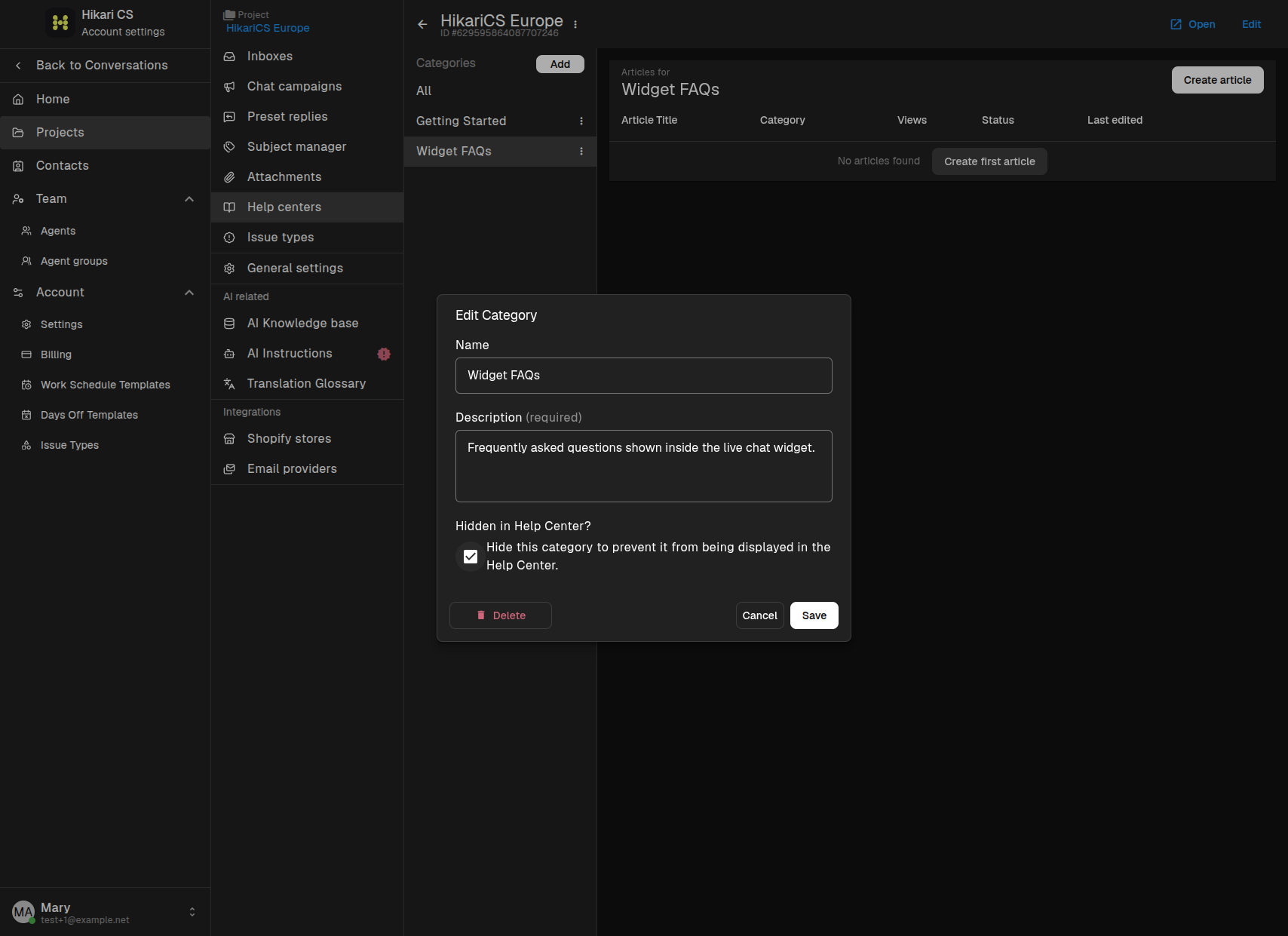
Task: Open General settings in project menu
Action: tap(307, 269)
